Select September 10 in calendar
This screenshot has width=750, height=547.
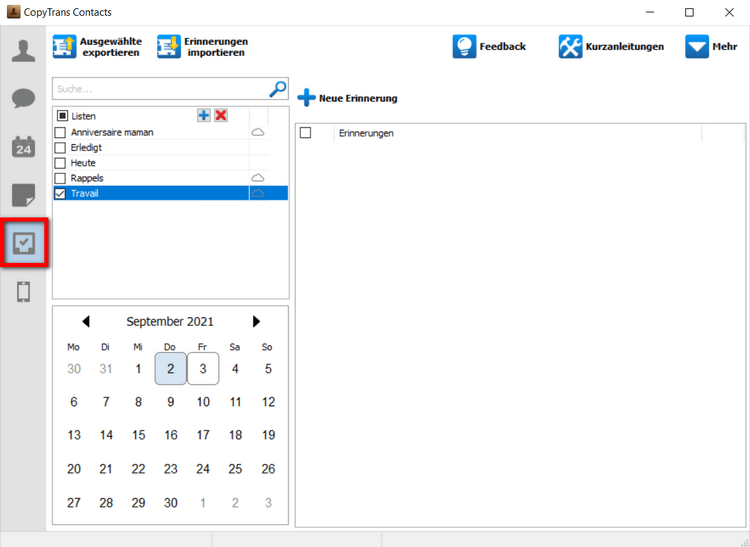tap(203, 402)
